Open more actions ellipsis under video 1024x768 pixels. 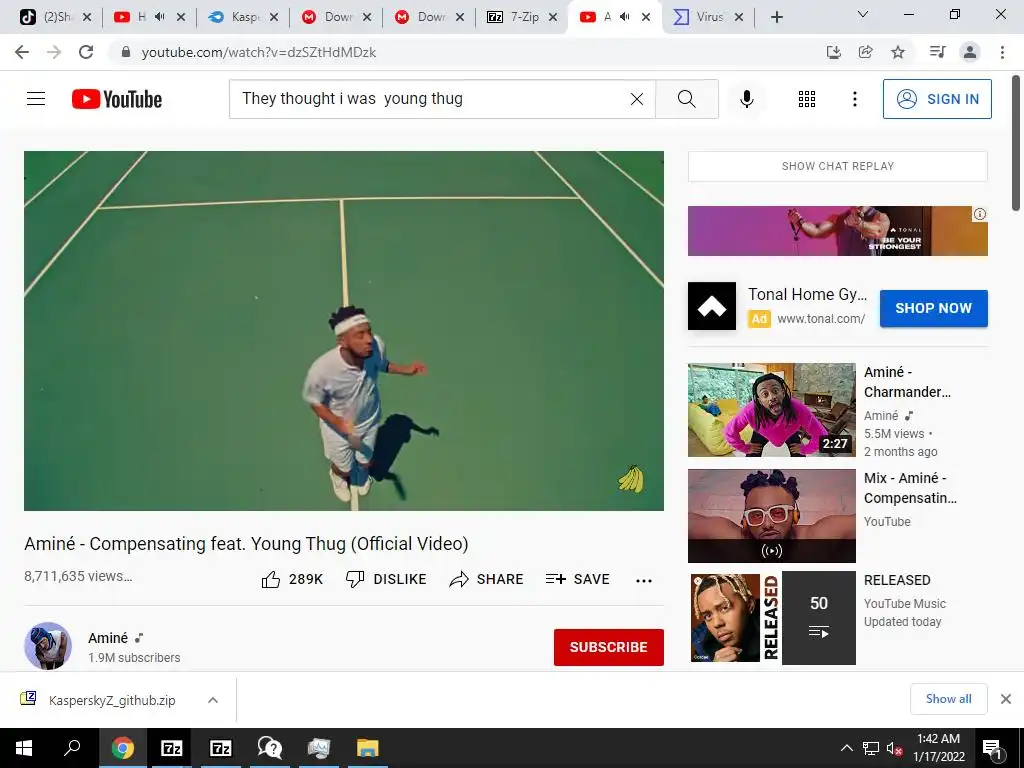[x=644, y=581]
